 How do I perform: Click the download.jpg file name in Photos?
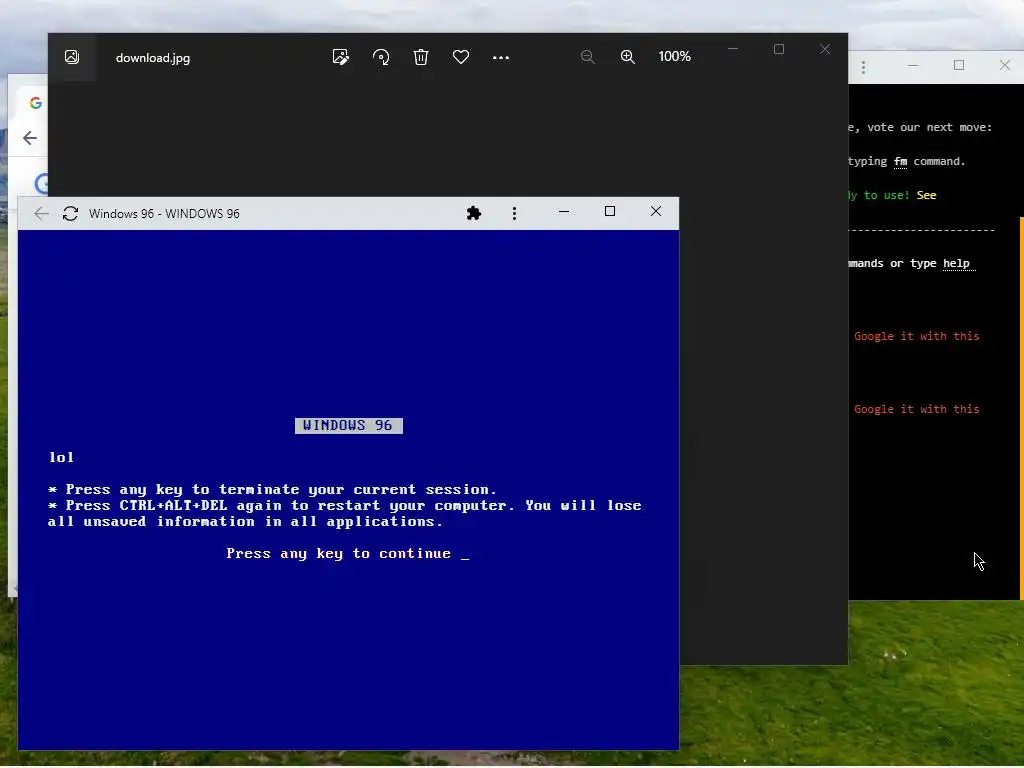[x=153, y=57]
